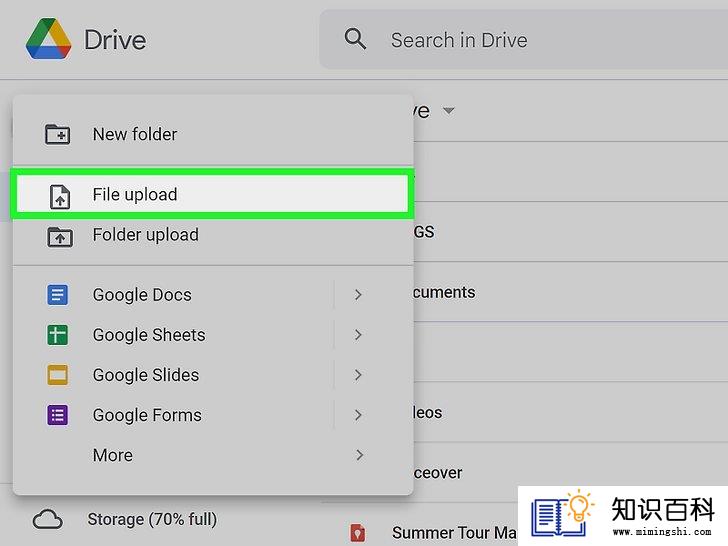728x546 pixels.
Task: Select File upload menu entry
Action: point(213,194)
